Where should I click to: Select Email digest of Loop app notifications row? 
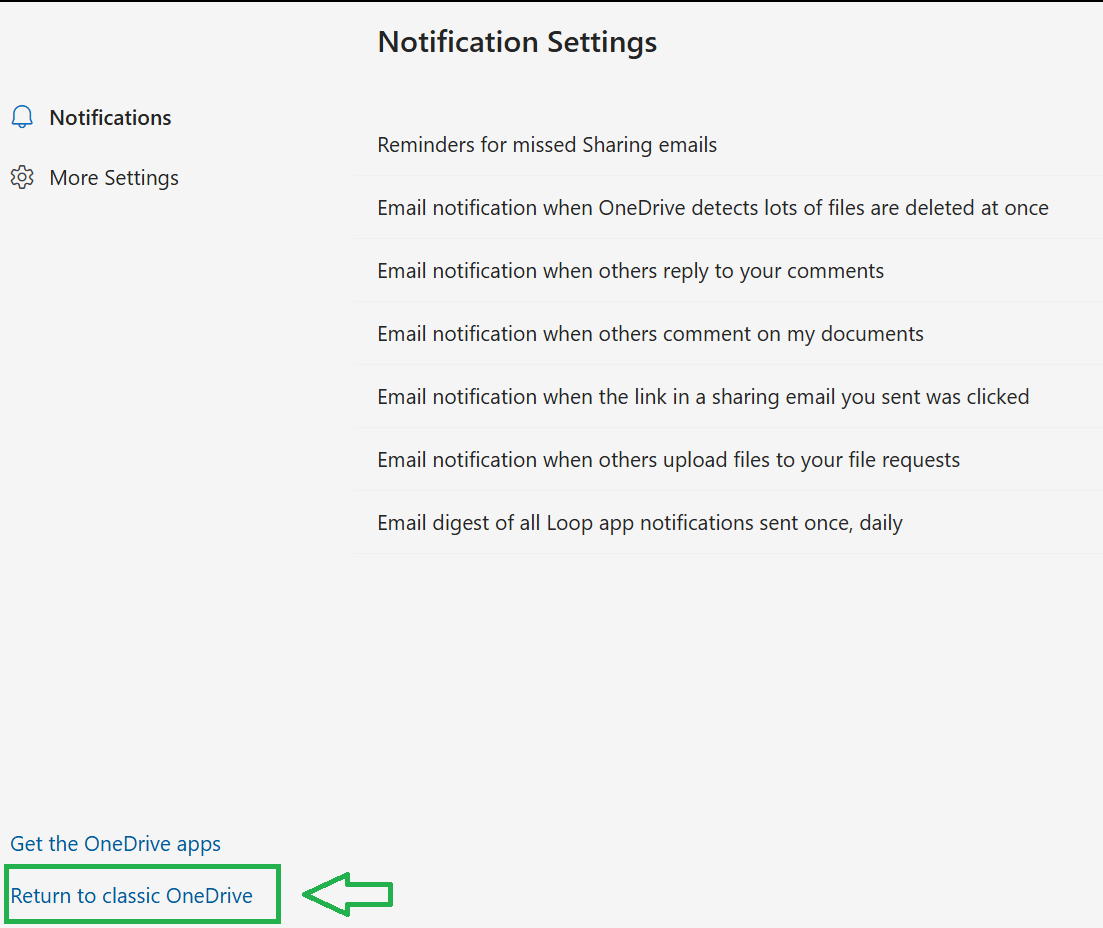[729, 523]
